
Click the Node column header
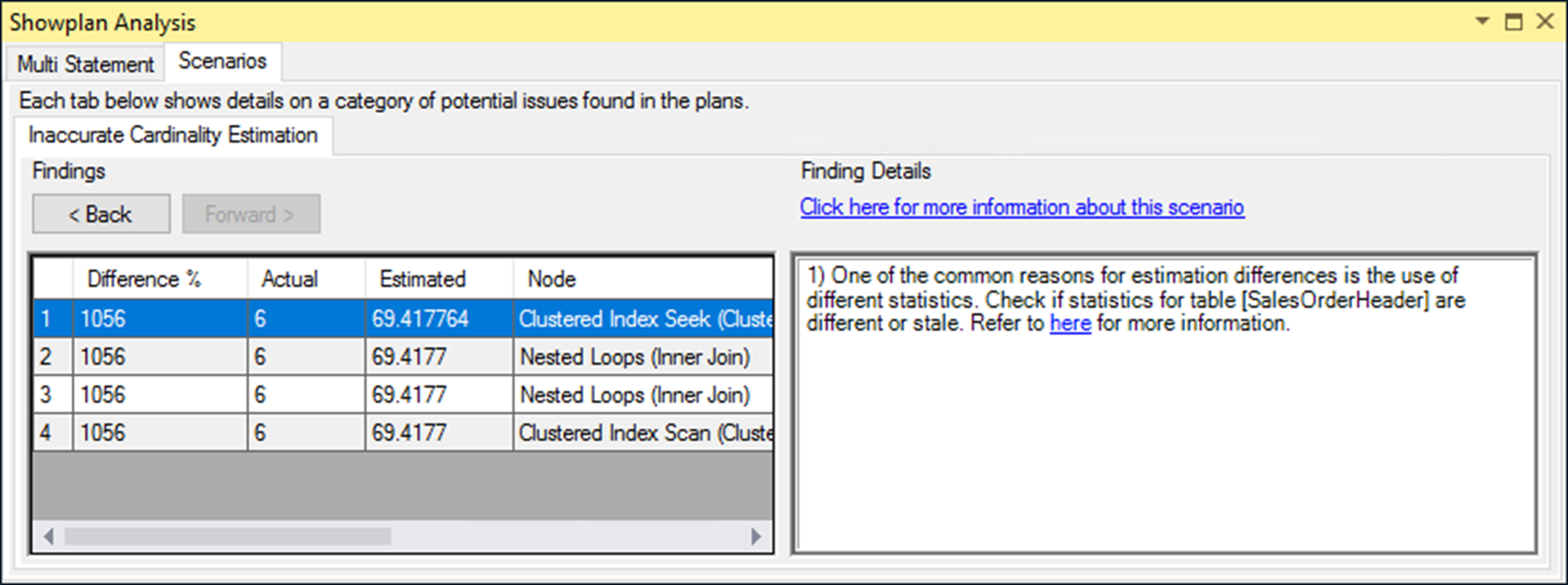click(644, 279)
